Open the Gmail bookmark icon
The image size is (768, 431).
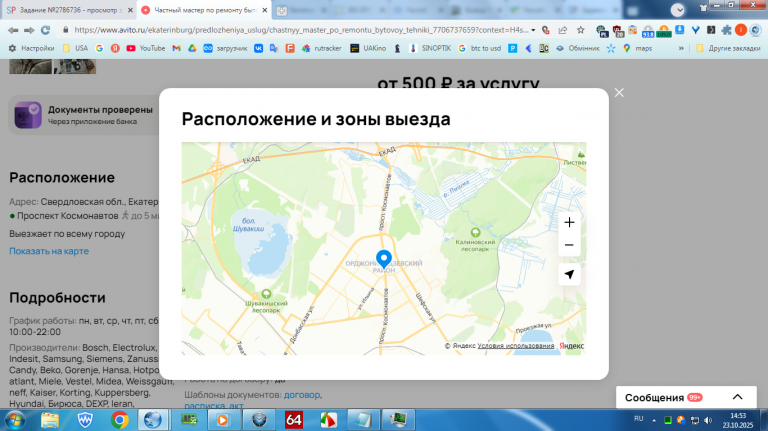tap(176, 48)
